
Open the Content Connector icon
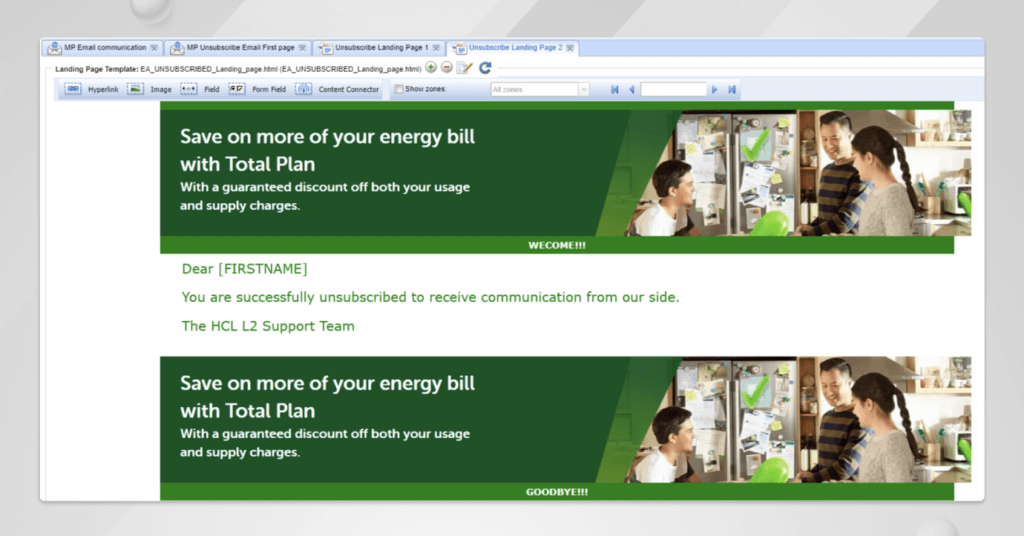(x=303, y=89)
